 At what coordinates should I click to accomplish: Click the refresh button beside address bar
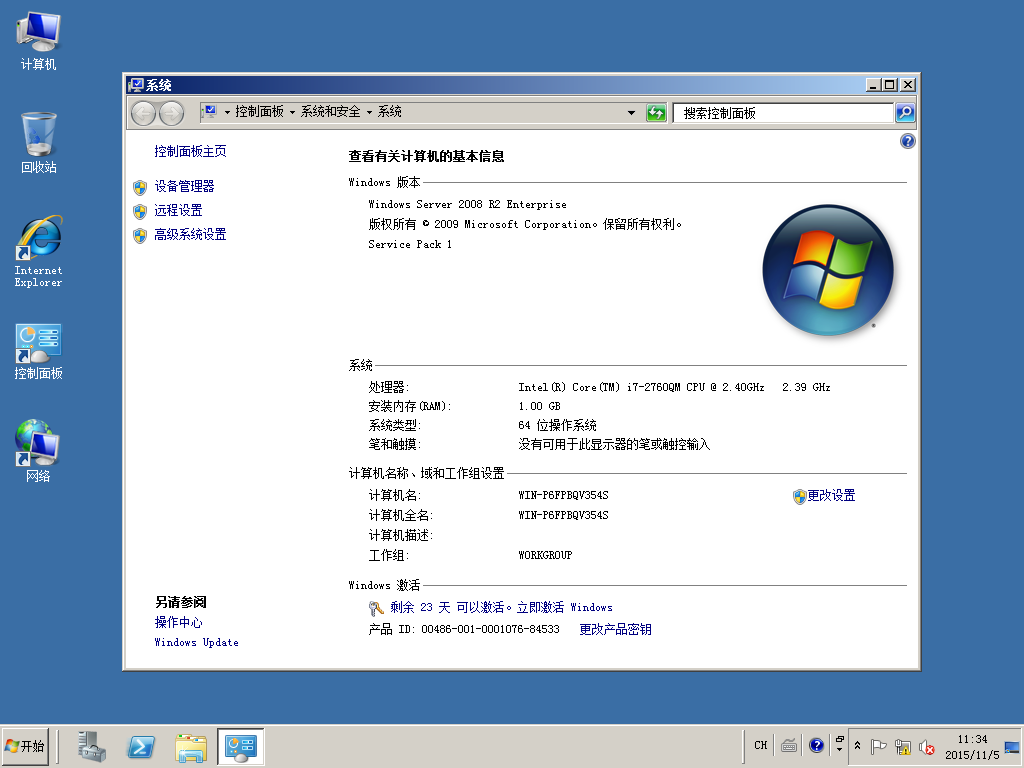pos(656,113)
